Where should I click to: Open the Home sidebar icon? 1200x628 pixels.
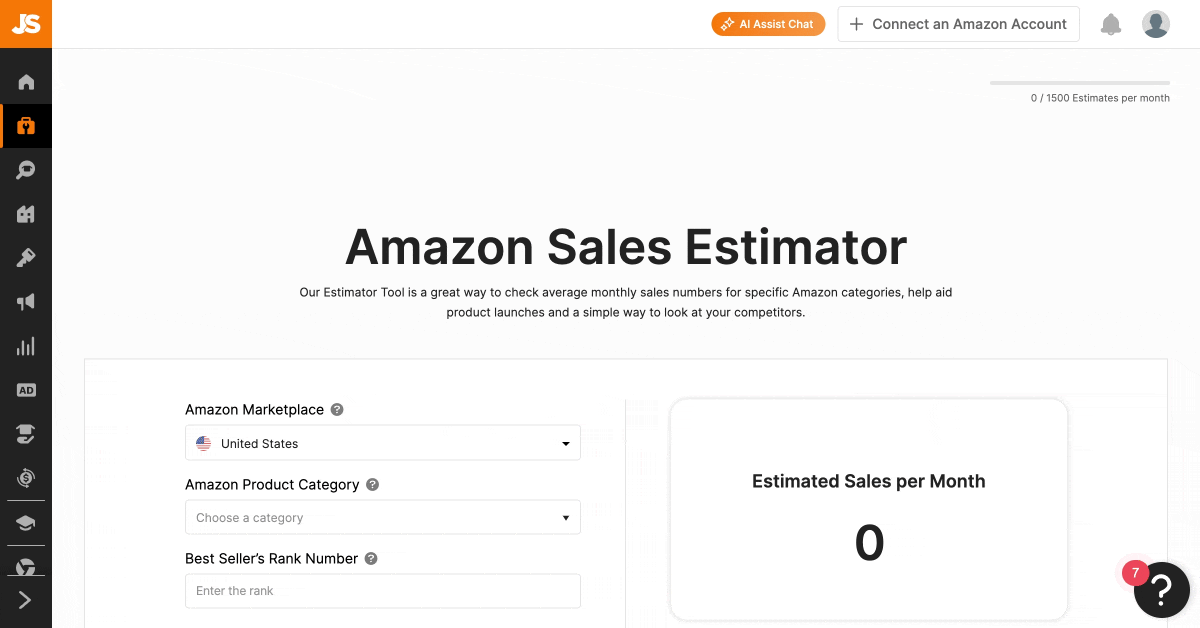[x=26, y=82]
